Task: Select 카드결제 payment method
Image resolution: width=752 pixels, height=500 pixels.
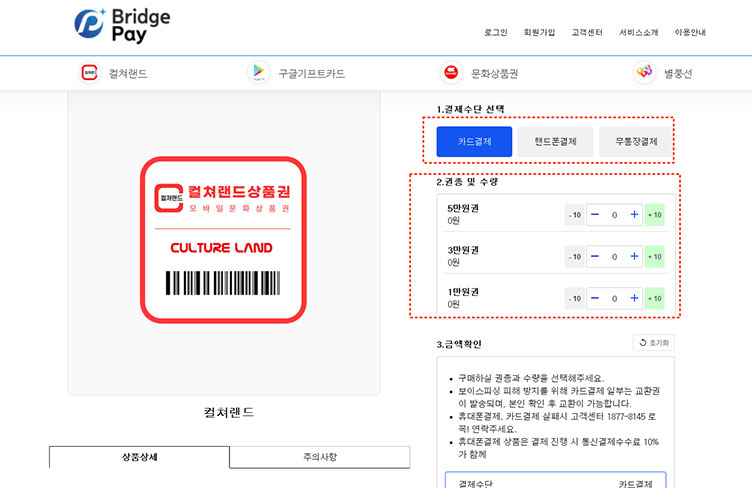Action: point(474,141)
